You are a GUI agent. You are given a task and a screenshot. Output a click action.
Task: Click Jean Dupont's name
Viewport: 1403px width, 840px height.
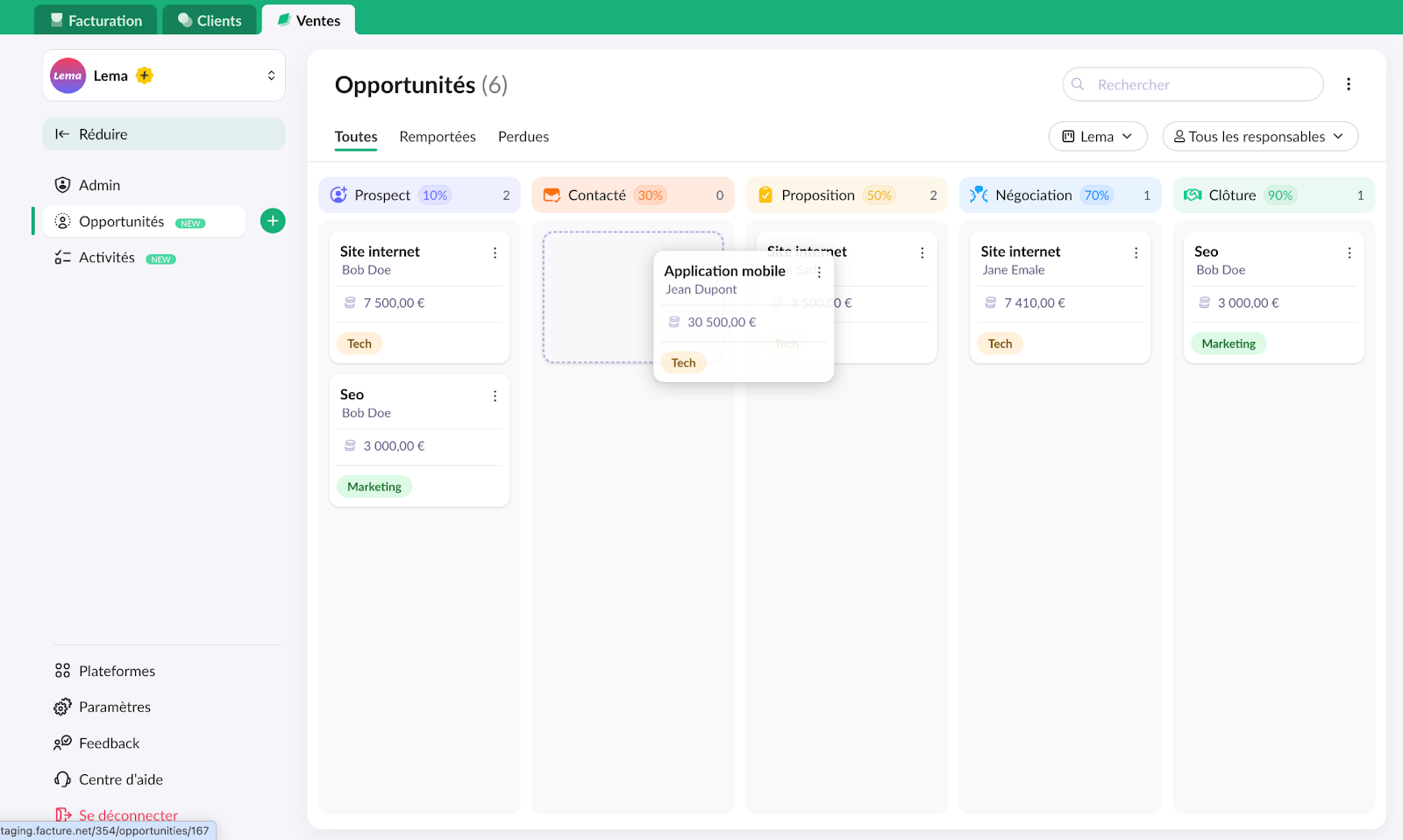point(701,289)
